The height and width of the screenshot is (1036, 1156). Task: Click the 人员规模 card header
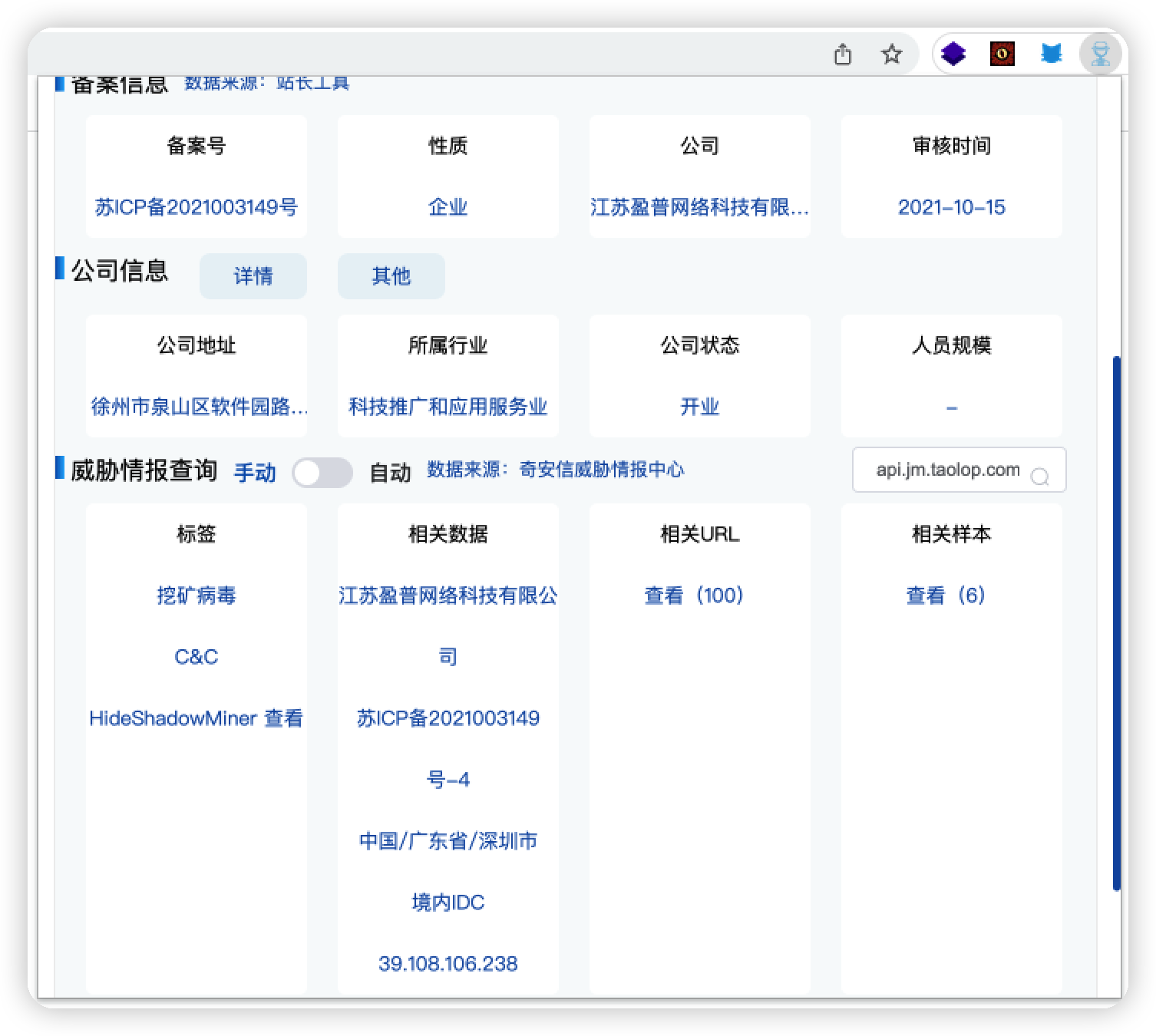tap(952, 345)
